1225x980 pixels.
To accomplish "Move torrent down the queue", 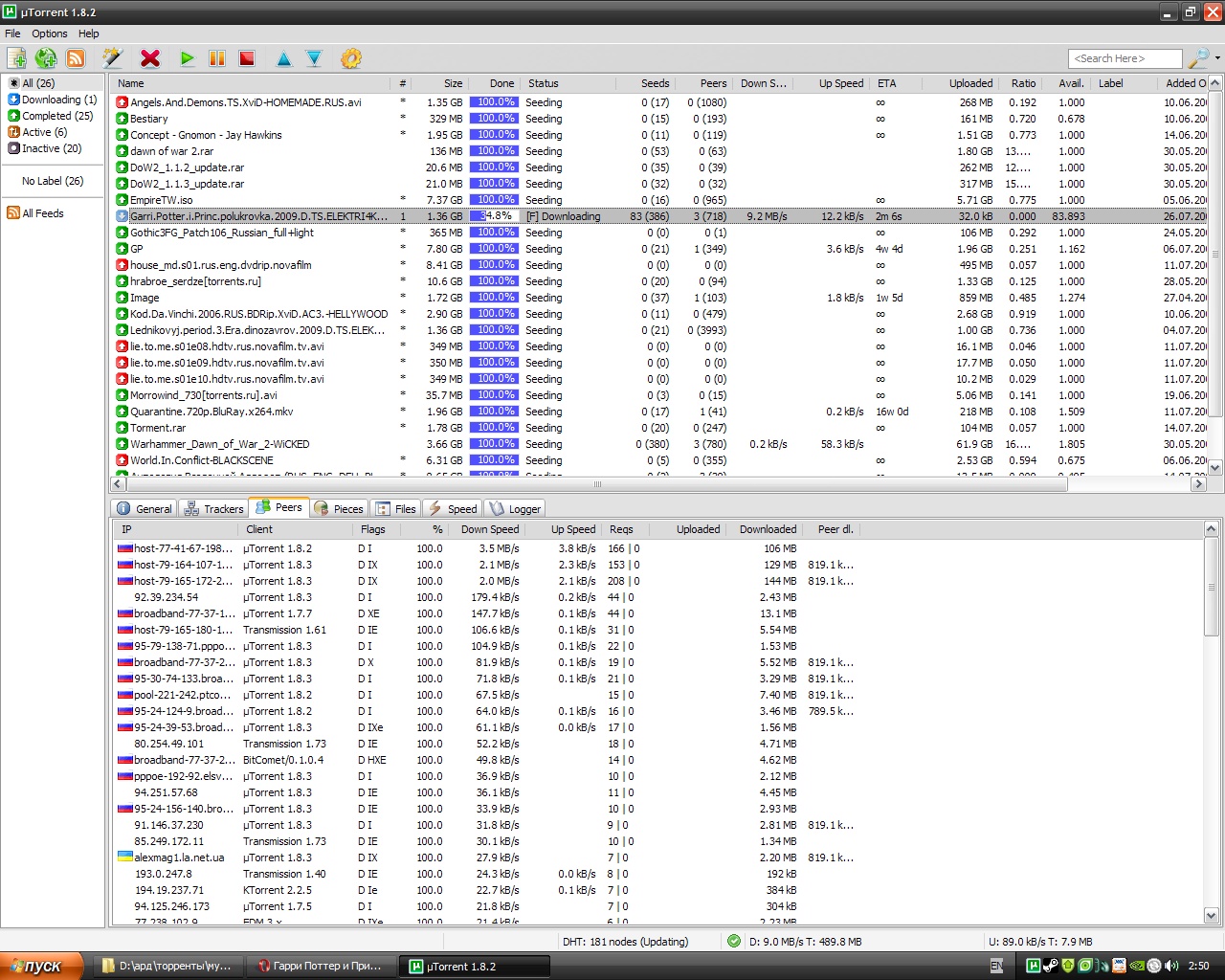I will point(314,58).
